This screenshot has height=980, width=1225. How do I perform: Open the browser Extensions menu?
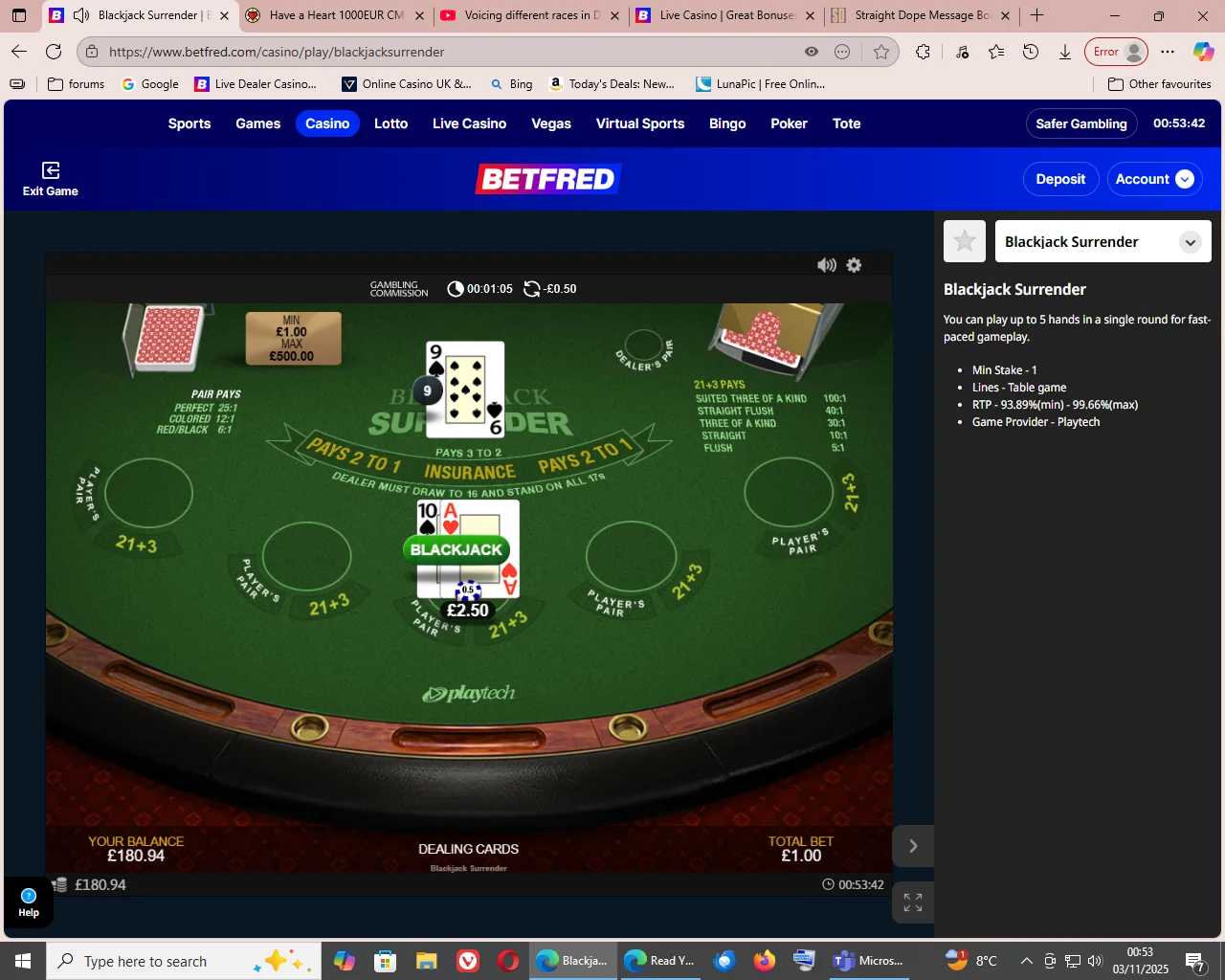point(923,52)
